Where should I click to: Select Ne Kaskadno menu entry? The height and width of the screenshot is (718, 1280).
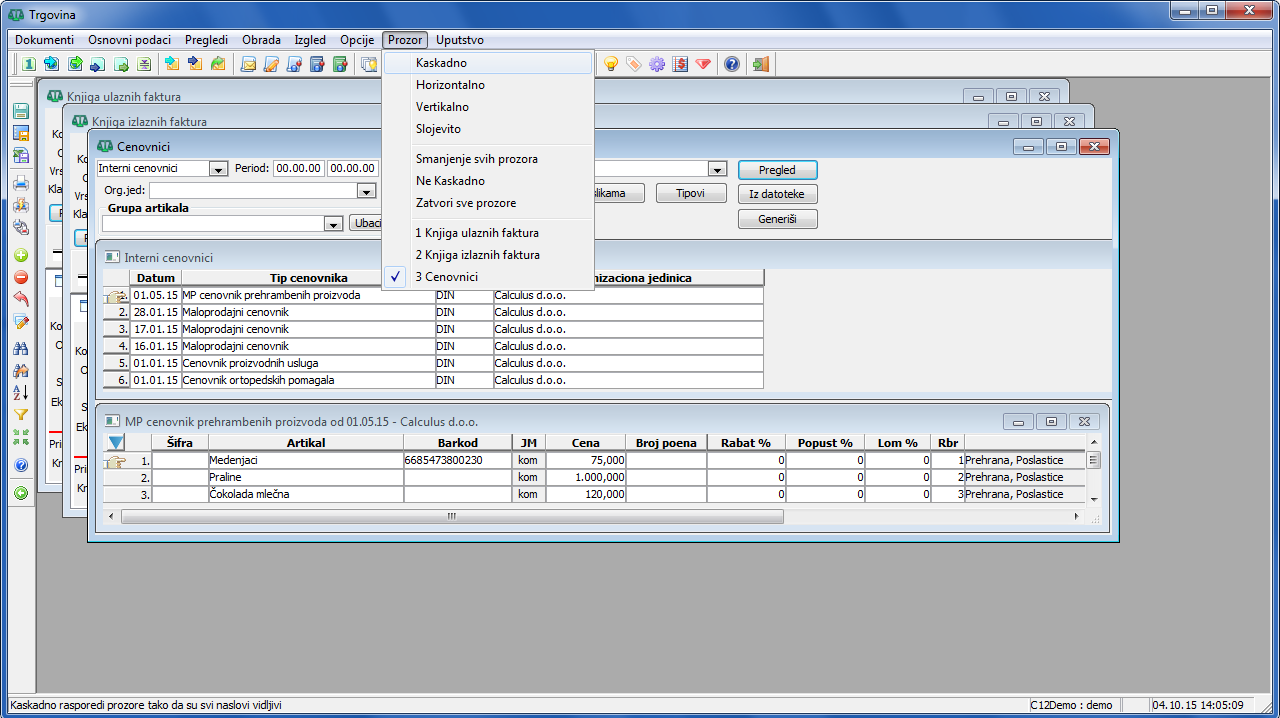pos(488,181)
